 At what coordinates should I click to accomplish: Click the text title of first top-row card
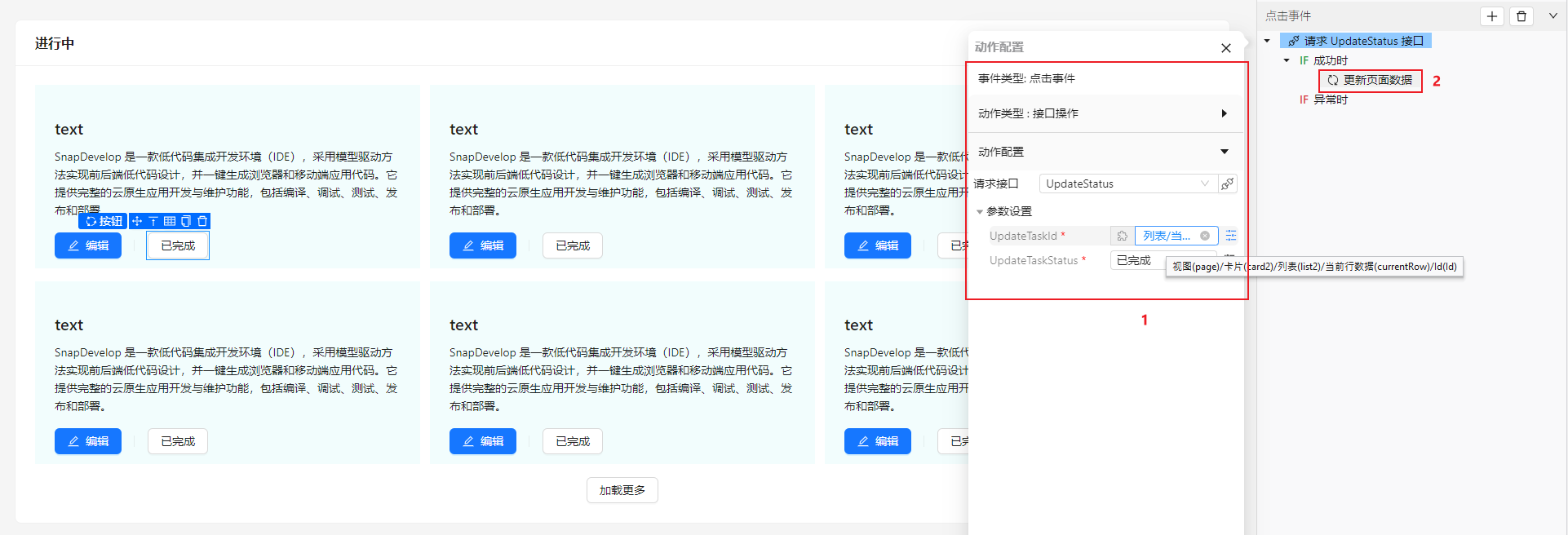pyautogui.click(x=69, y=130)
